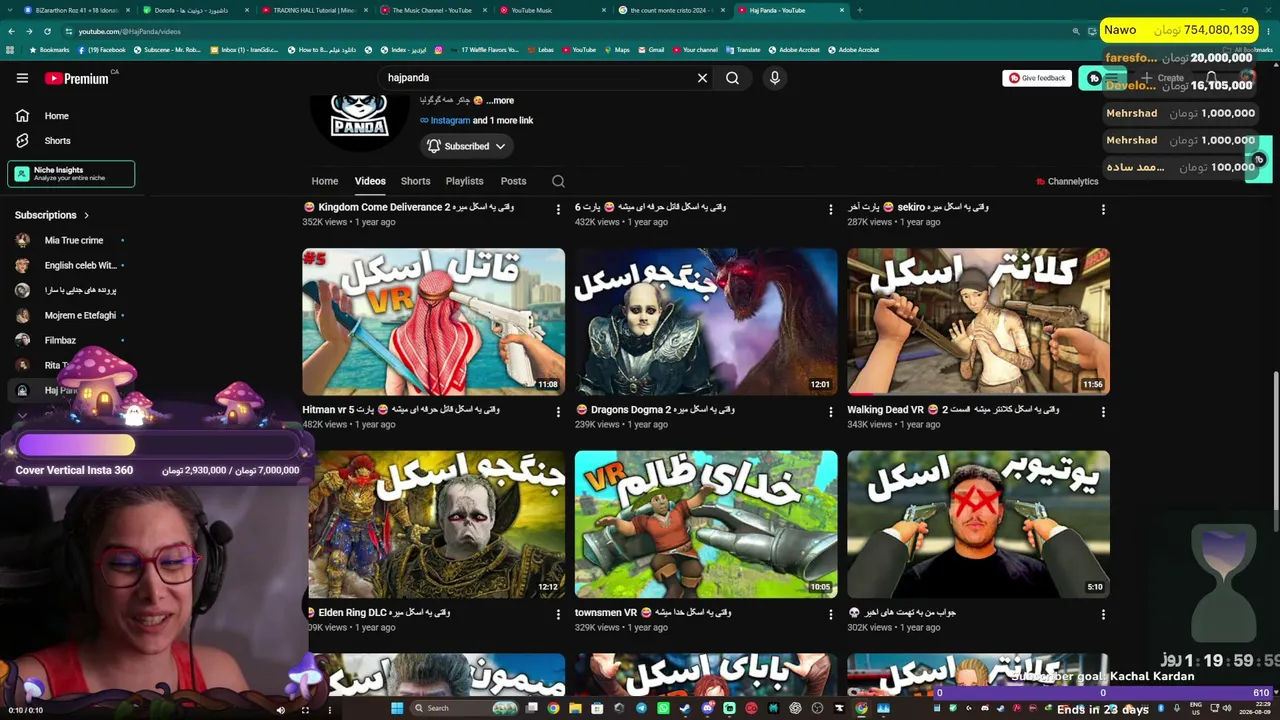The image size is (1280, 720).
Task: Open the Niche Insights panel
Action: click(71, 174)
